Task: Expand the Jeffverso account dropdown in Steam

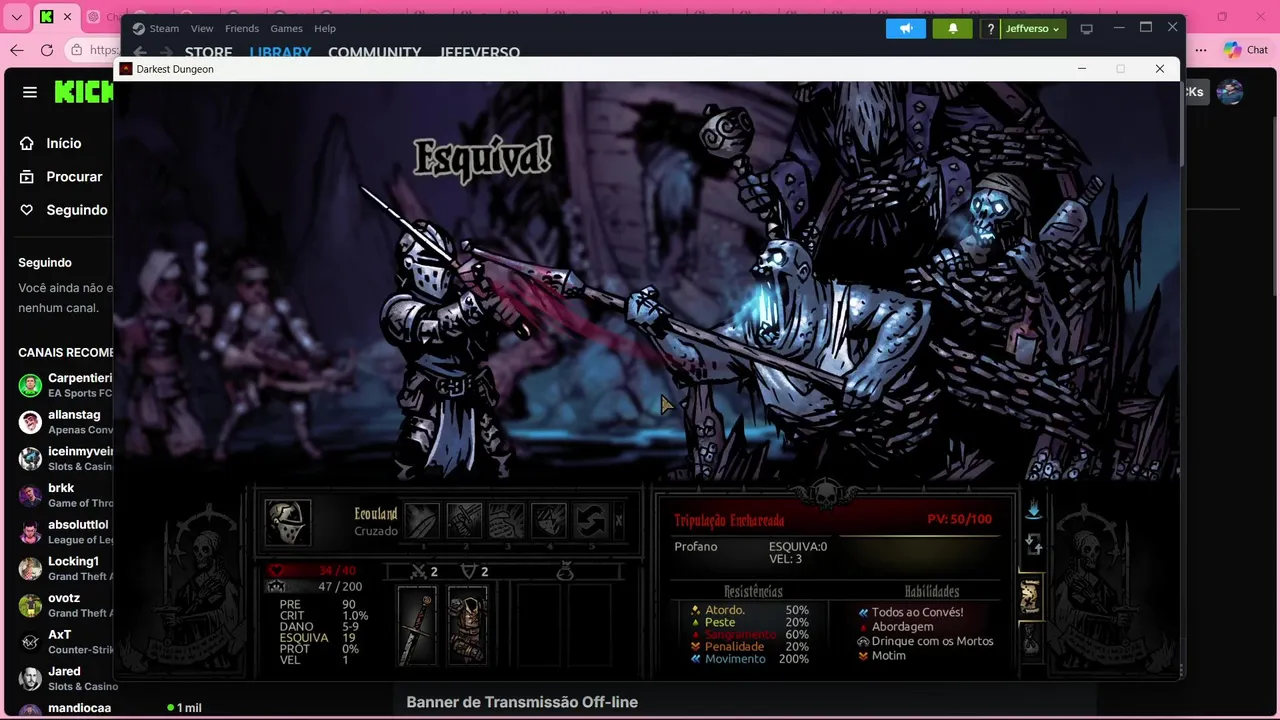Action: point(1033,29)
